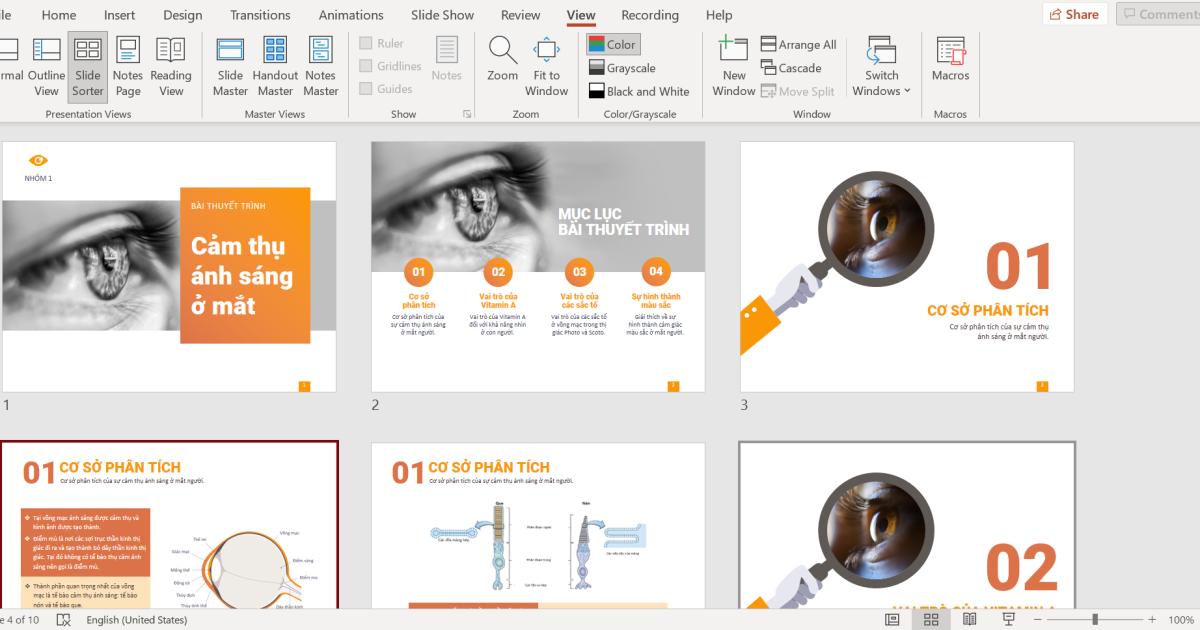Open Handout Master view

click(275, 67)
